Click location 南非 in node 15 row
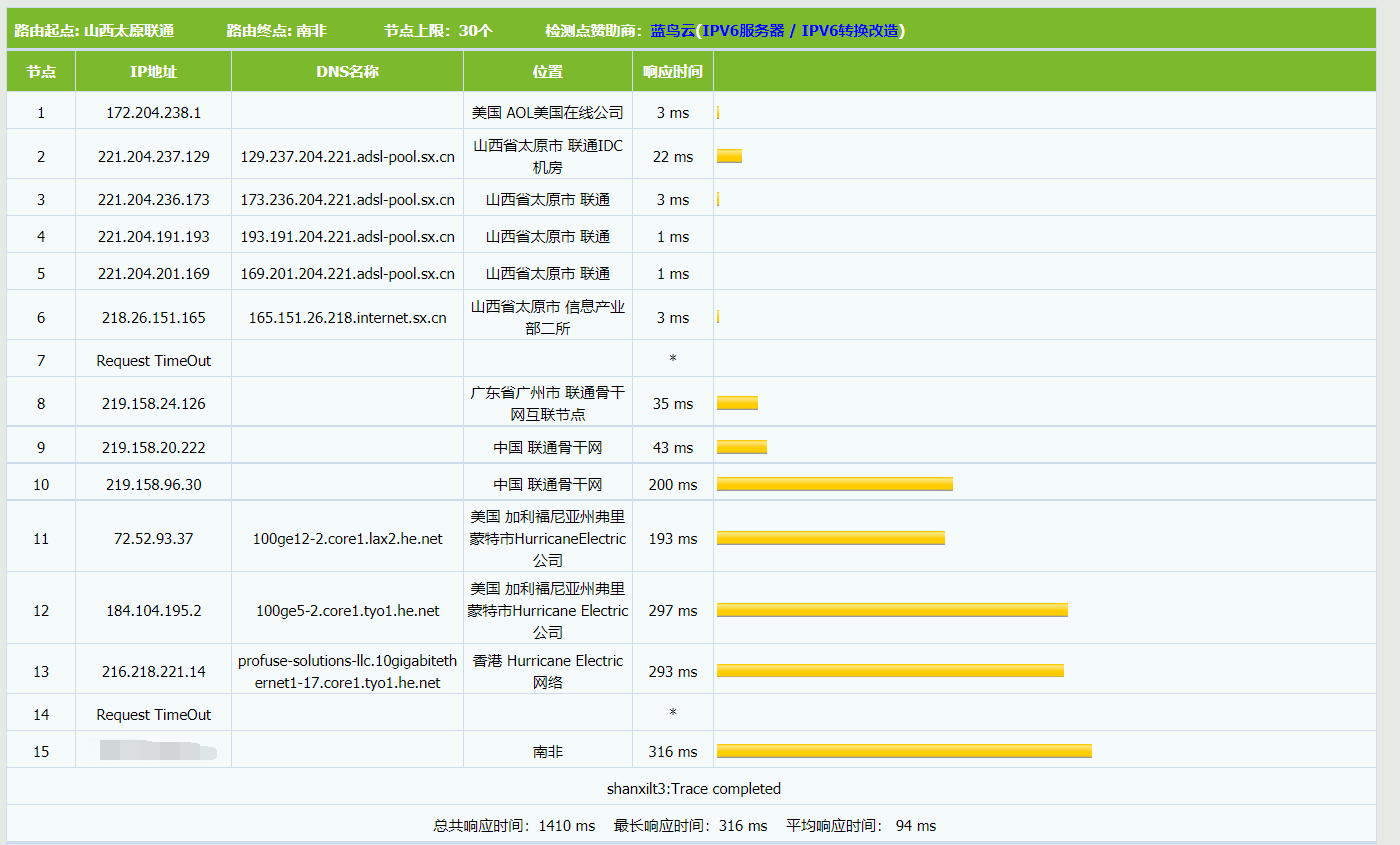The width and height of the screenshot is (1400, 845). click(548, 752)
